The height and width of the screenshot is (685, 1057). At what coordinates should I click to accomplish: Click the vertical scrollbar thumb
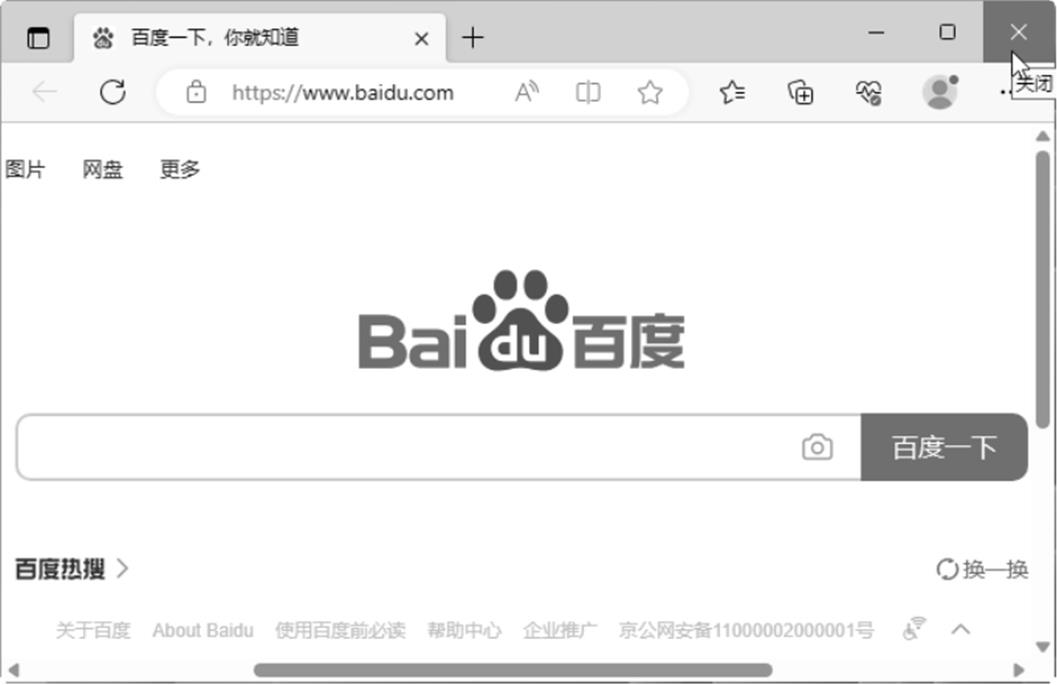coord(1043,289)
